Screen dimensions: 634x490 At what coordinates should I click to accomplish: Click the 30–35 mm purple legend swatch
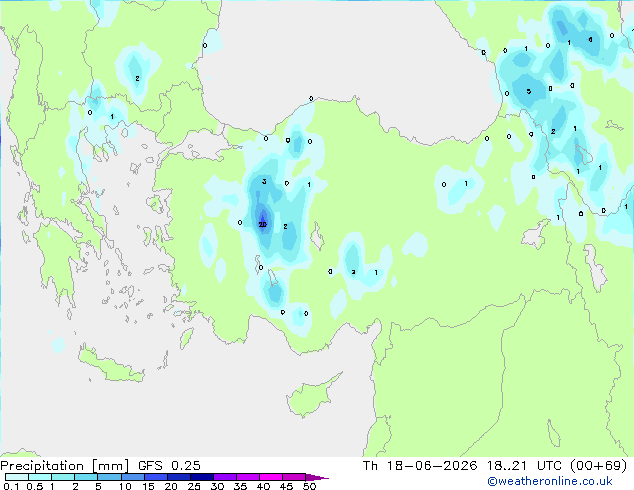224,477
